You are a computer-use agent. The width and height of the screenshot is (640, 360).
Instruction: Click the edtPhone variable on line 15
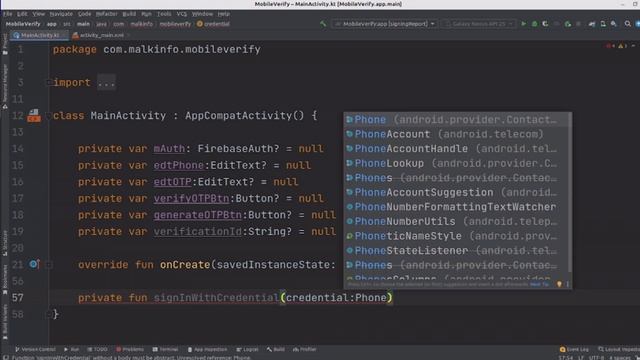click(178, 165)
